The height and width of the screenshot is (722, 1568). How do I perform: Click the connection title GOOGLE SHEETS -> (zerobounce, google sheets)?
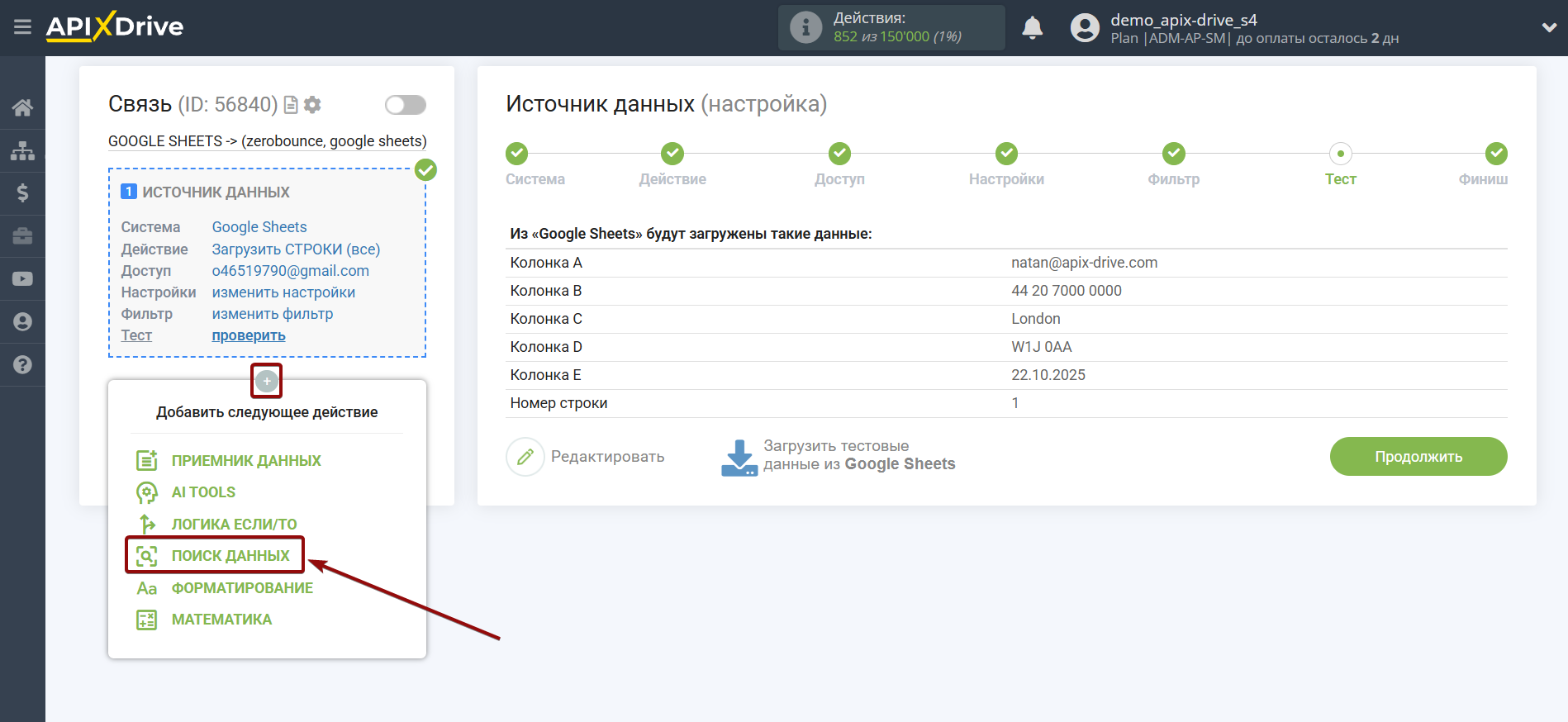pos(268,141)
